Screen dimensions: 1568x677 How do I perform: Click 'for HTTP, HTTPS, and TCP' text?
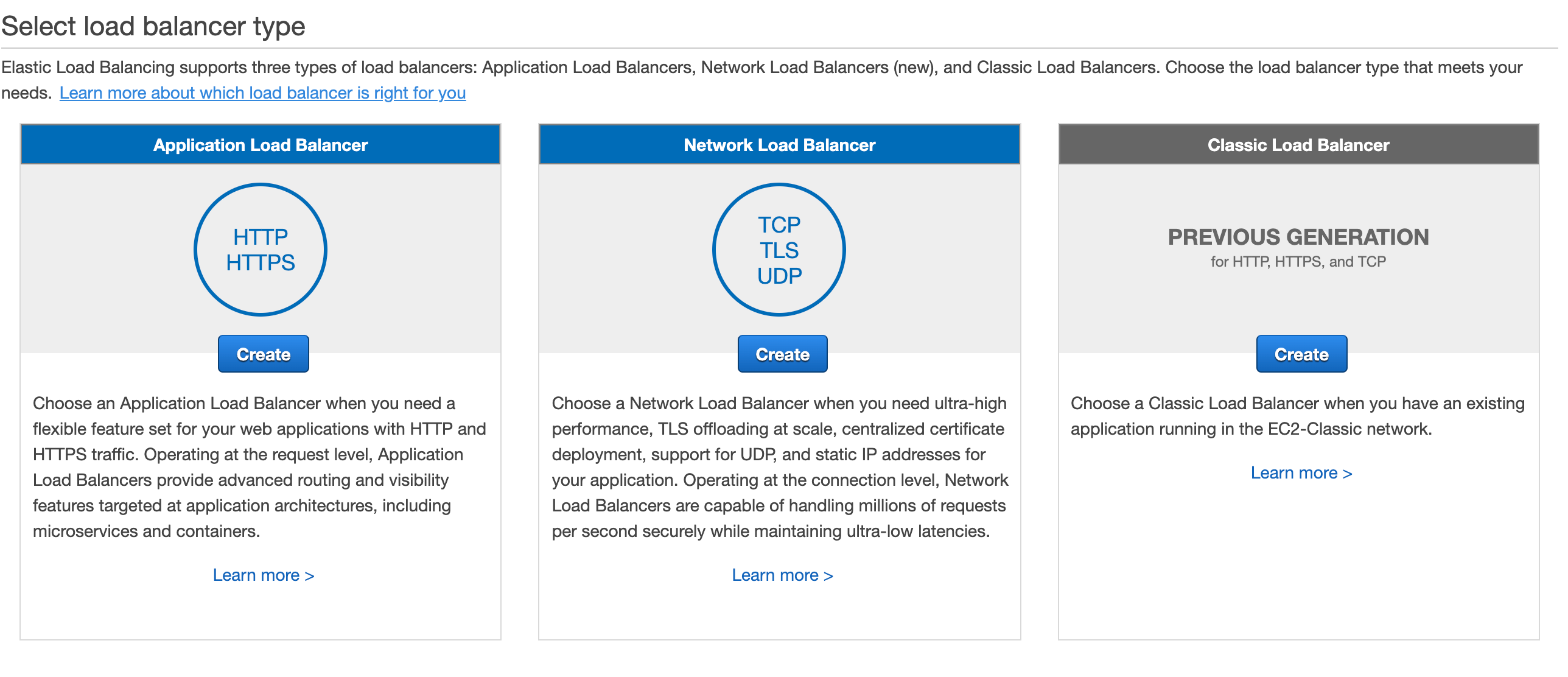coord(1298,262)
